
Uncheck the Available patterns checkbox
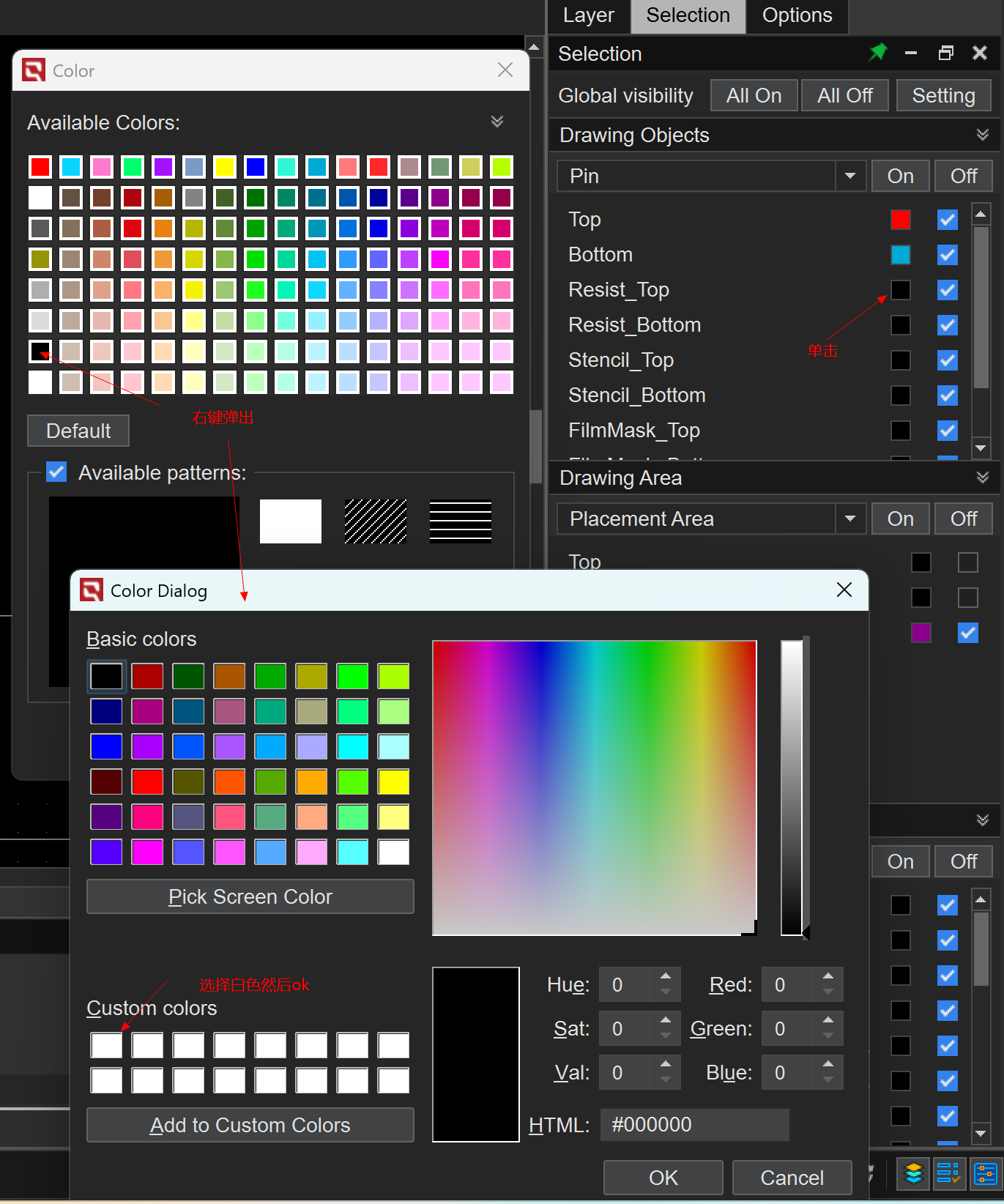56,472
